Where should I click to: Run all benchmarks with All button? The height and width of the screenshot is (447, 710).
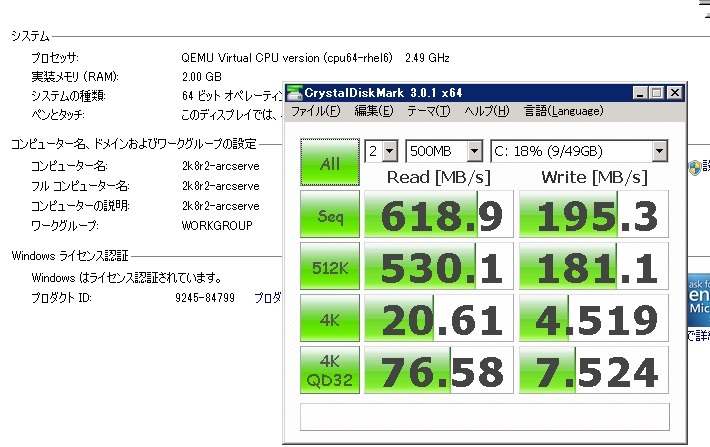[x=330, y=162]
